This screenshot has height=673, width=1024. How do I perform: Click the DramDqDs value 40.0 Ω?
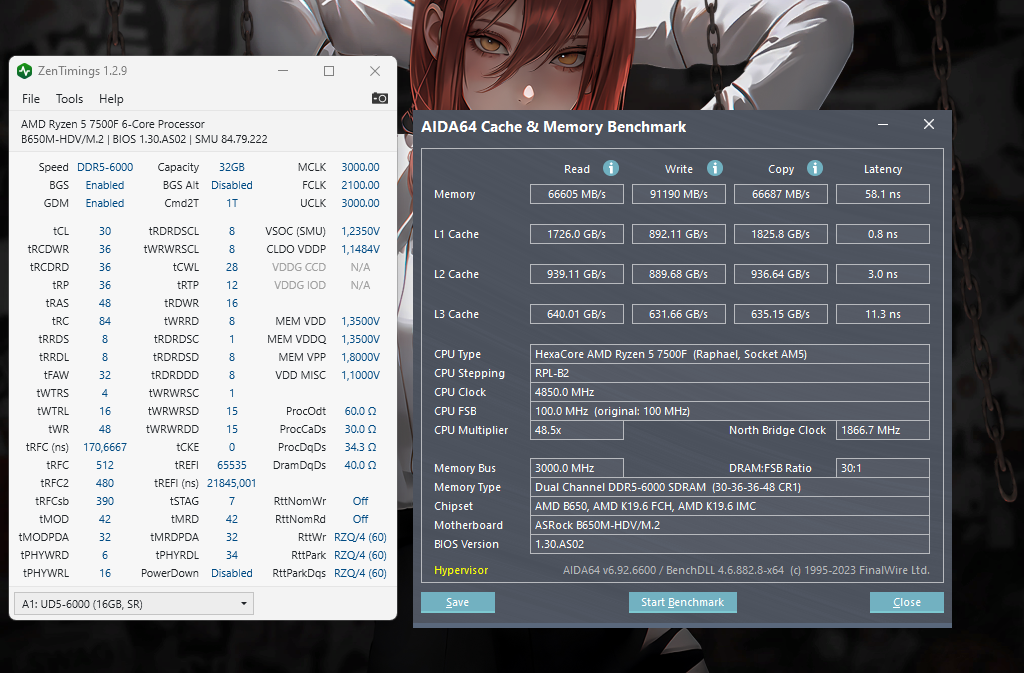360,465
